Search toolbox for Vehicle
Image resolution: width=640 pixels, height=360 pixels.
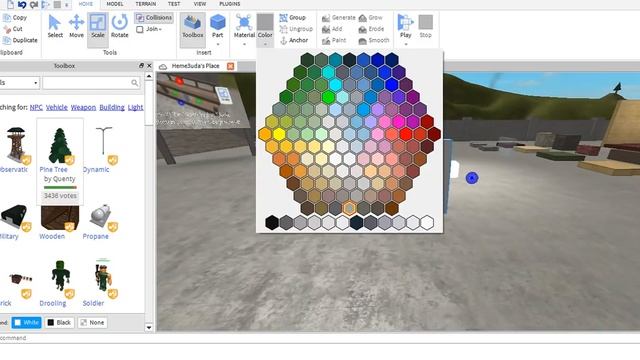57,107
